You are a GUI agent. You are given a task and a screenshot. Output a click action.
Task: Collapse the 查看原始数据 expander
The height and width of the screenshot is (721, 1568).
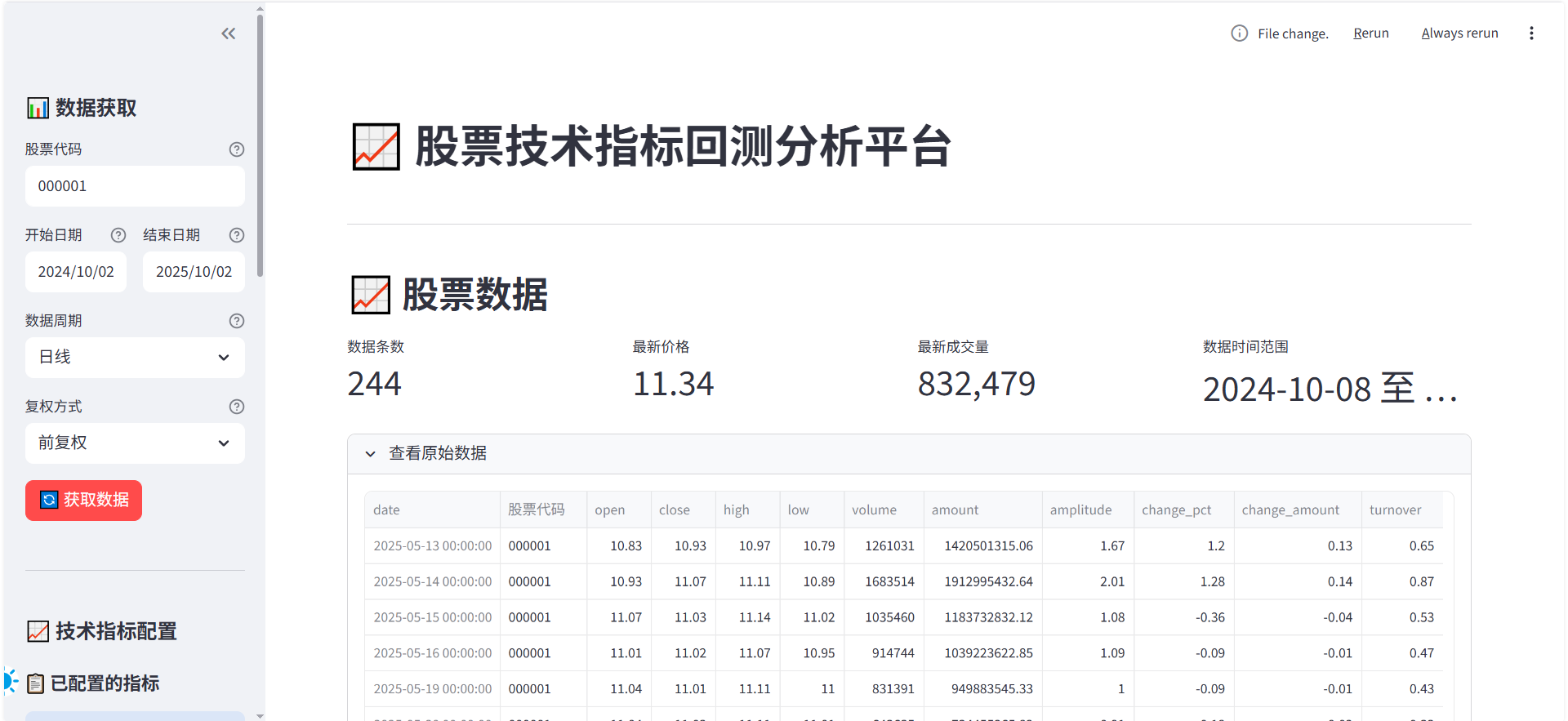click(909, 453)
